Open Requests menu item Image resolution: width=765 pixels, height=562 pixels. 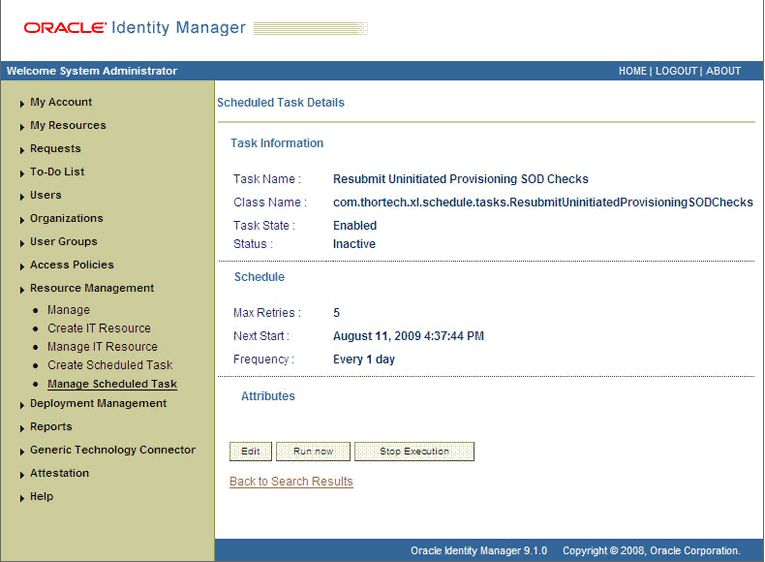pos(55,148)
